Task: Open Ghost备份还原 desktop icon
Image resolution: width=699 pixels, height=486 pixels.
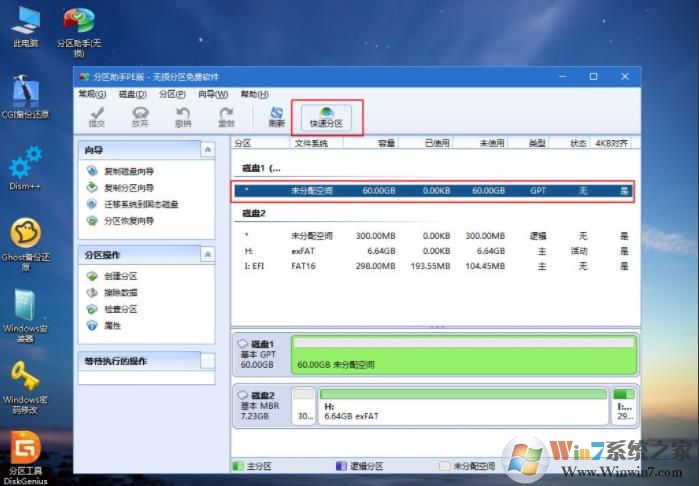Action: 25,245
